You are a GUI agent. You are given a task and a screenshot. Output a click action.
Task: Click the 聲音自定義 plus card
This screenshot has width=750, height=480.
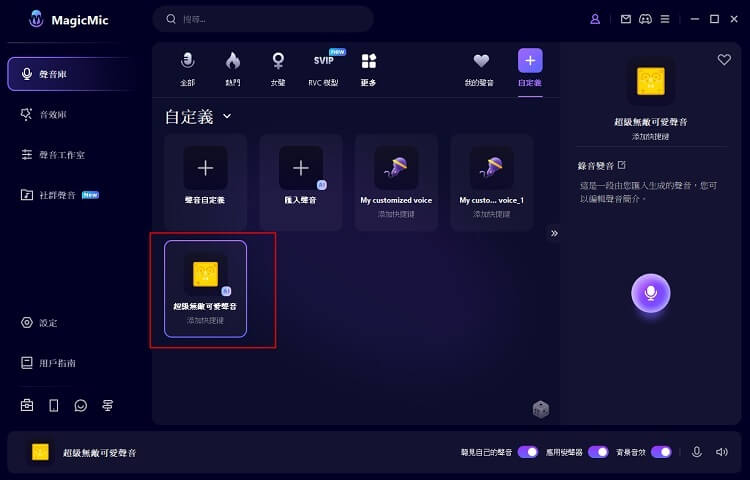205,183
